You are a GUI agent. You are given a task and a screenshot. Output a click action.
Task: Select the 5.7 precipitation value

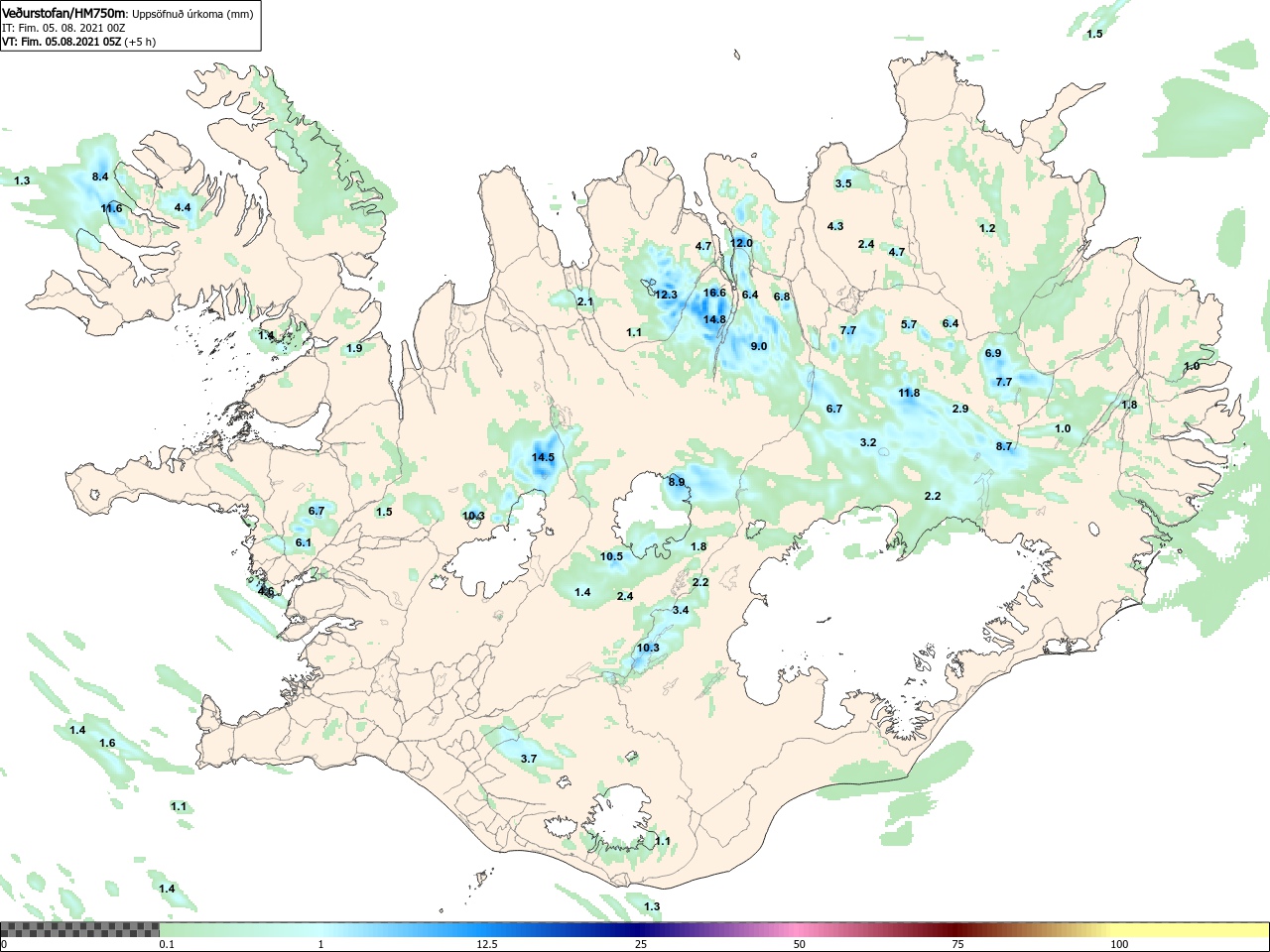tap(909, 324)
